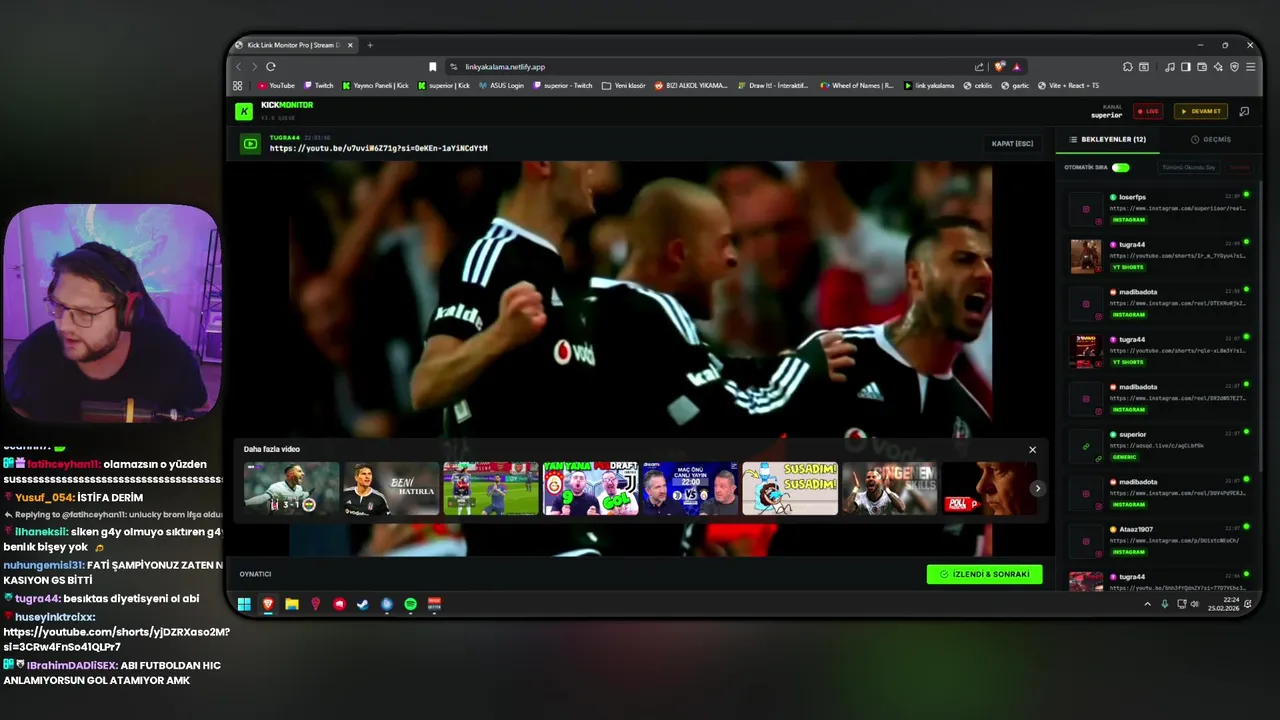Switch to the BEKLEYENLER (12) tab
Viewport: 1280px width, 720px height.
[1107, 139]
